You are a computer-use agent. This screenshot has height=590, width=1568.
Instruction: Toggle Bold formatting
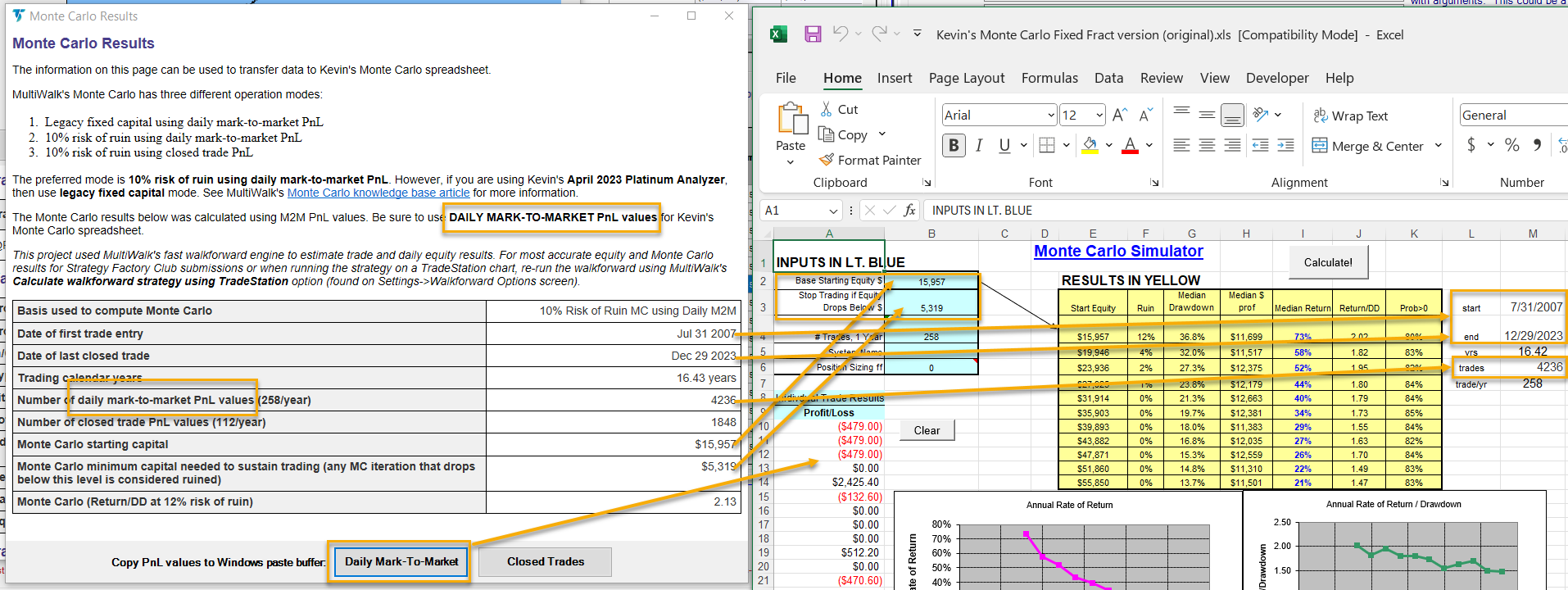954,146
